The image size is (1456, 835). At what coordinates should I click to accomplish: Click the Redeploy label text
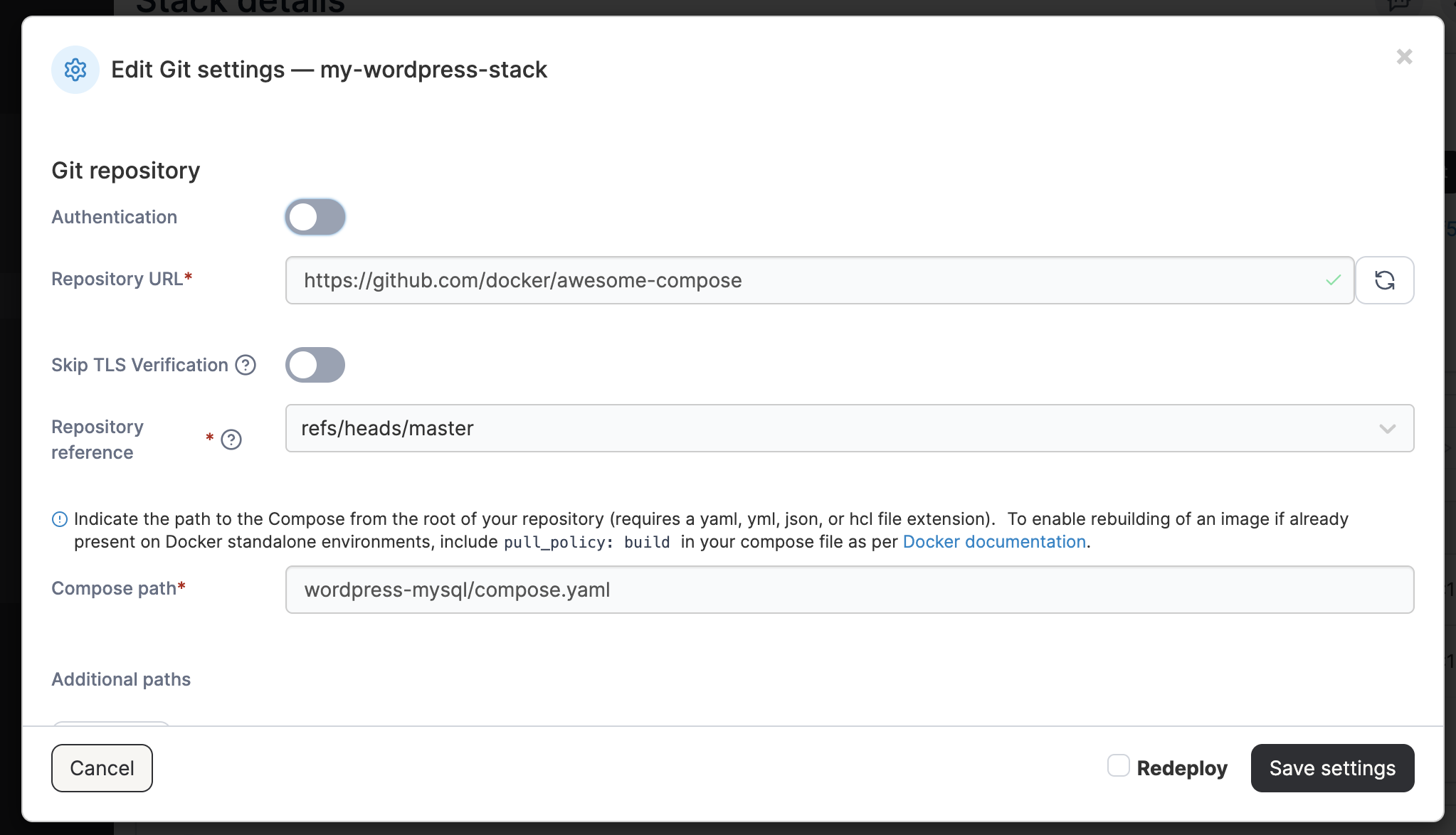[1181, 768]
